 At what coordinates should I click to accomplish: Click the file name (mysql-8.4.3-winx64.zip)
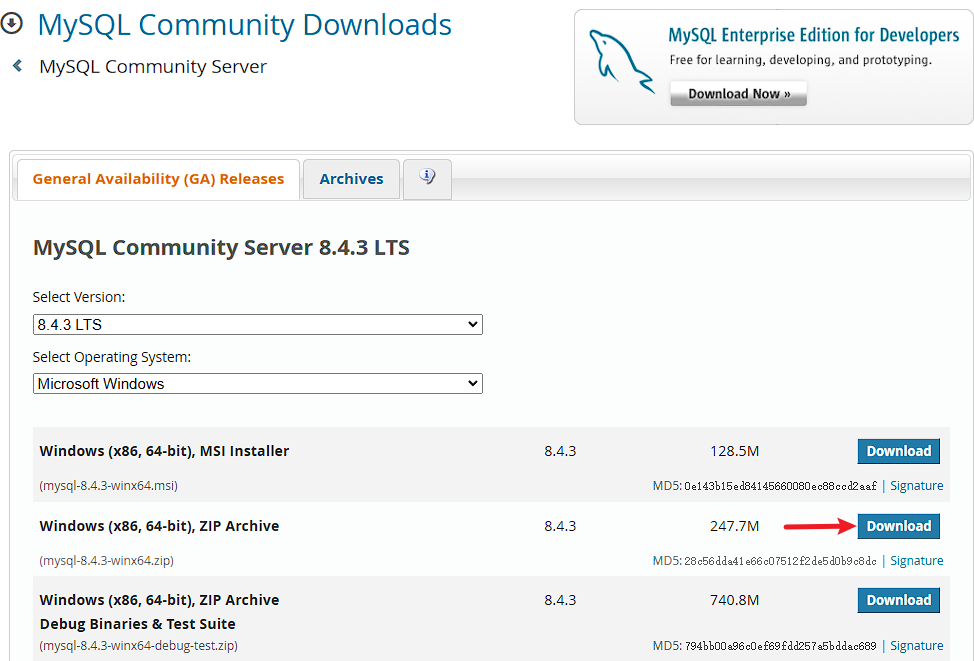[106, 561]
